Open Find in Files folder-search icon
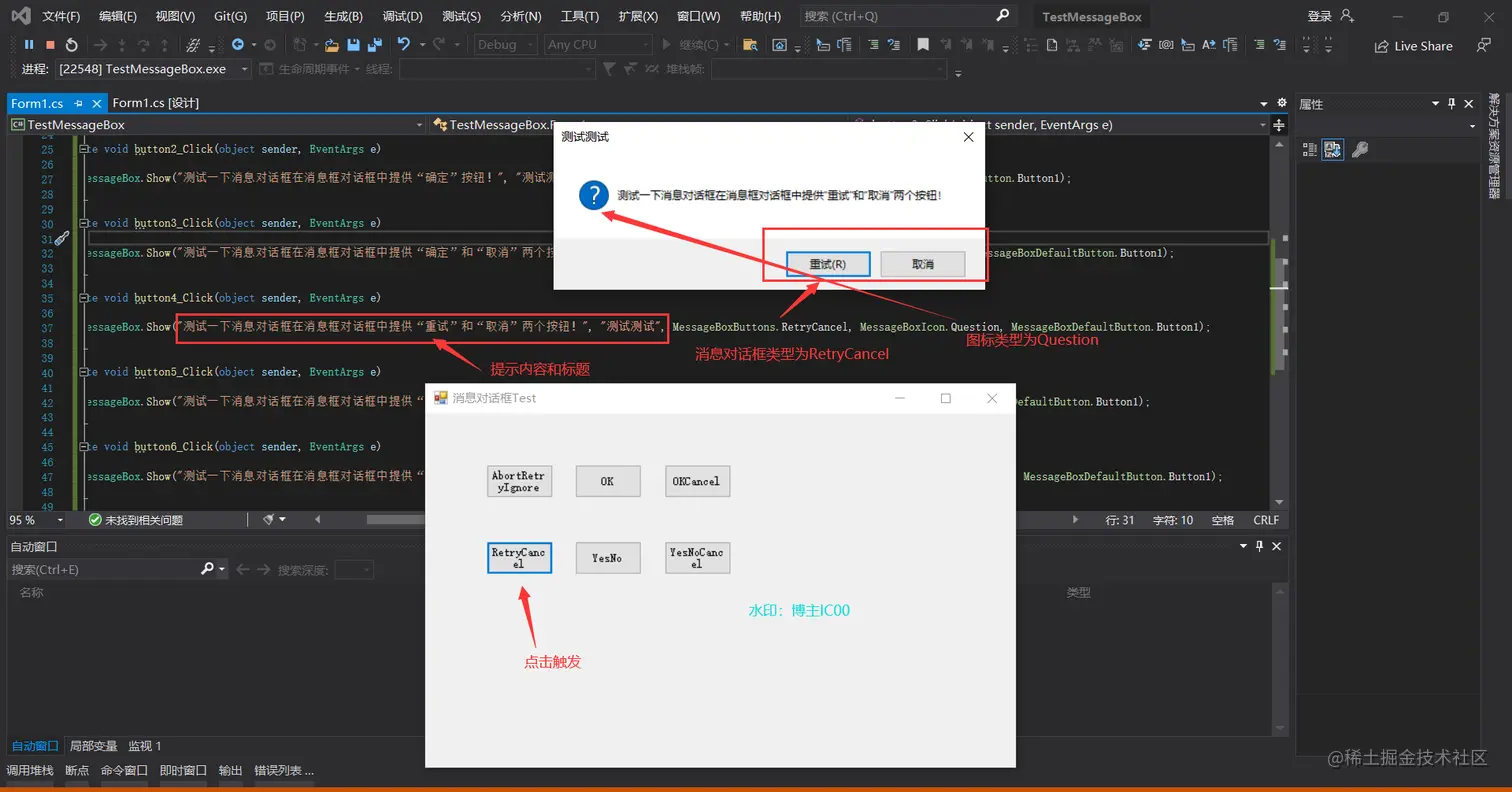Image resolution: width=1512 pixels, height=792 pixels. tap(751, 45)
